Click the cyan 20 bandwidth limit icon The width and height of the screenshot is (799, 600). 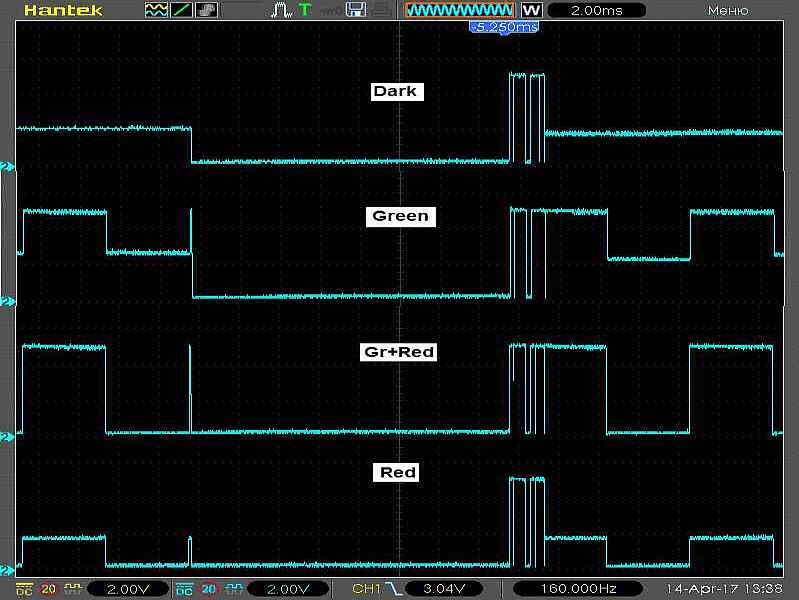(208, 589)
